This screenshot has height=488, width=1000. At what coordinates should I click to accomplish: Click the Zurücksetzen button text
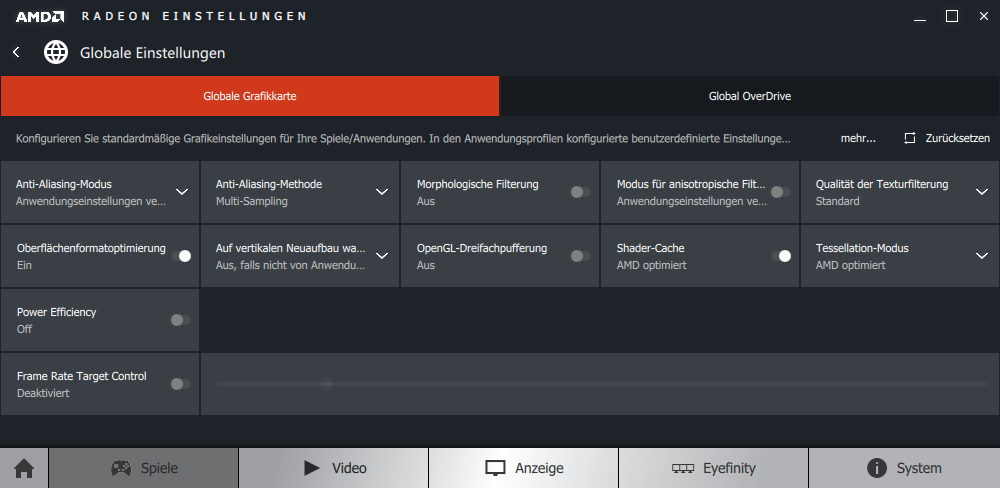pos(958,138)
